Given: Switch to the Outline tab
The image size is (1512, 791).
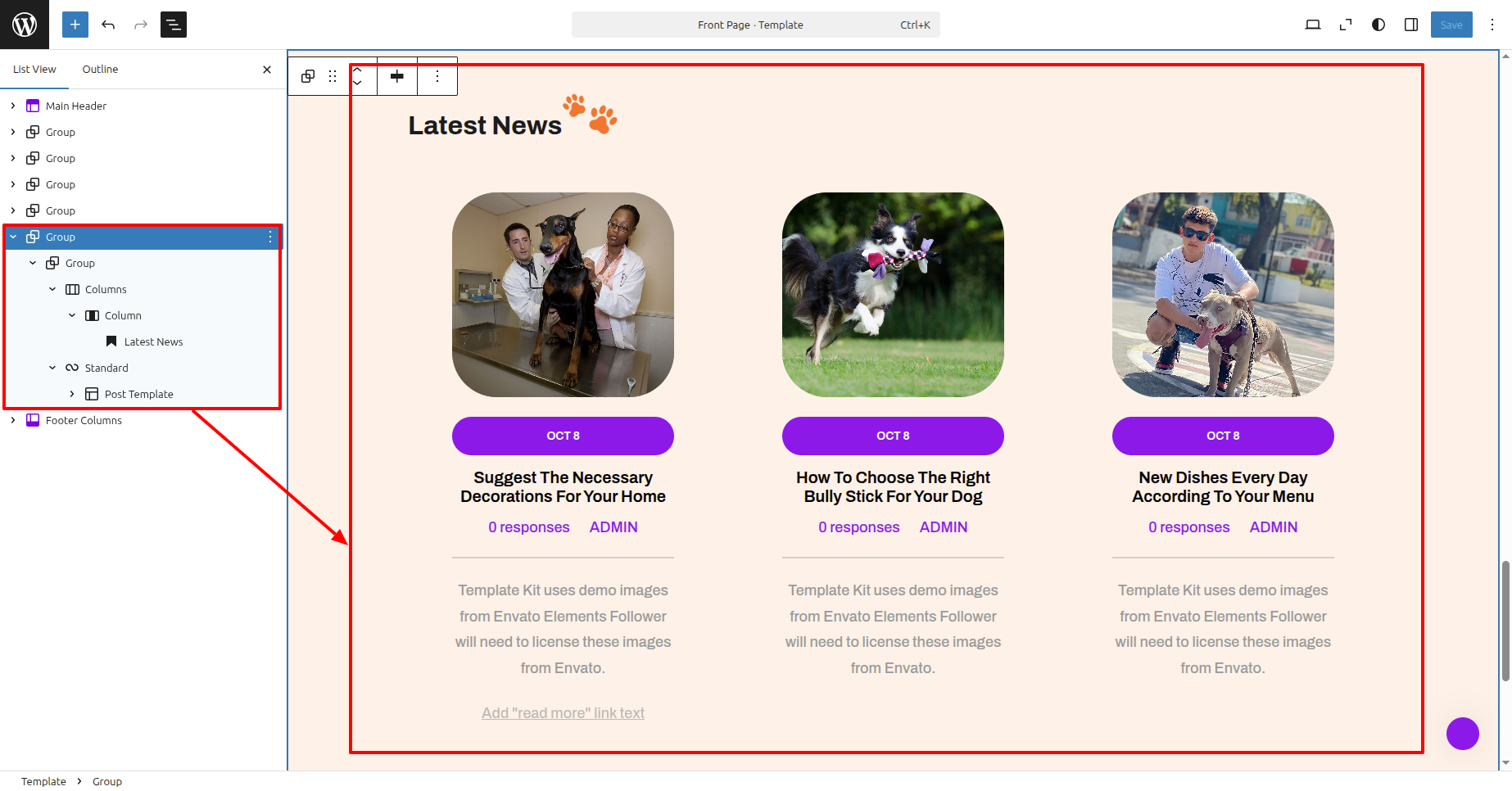Looking at the screenshot, I should coord(100,70).
